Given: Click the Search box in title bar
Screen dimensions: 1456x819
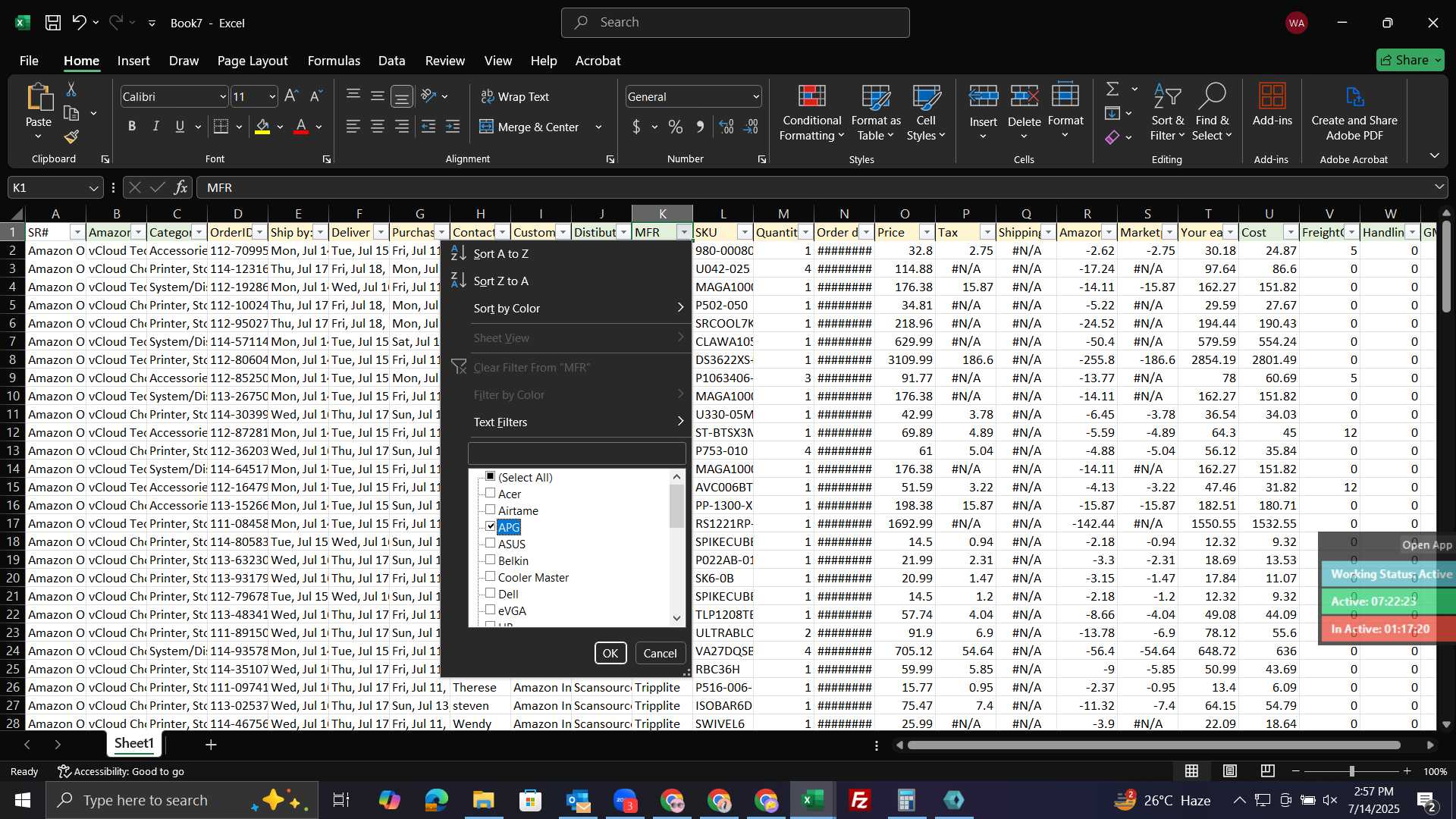Looking at the screenshot, I should tap(736, 23).
